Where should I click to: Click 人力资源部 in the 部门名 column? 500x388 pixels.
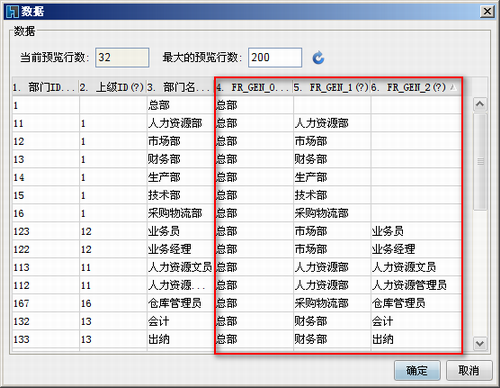pos(175,124)
